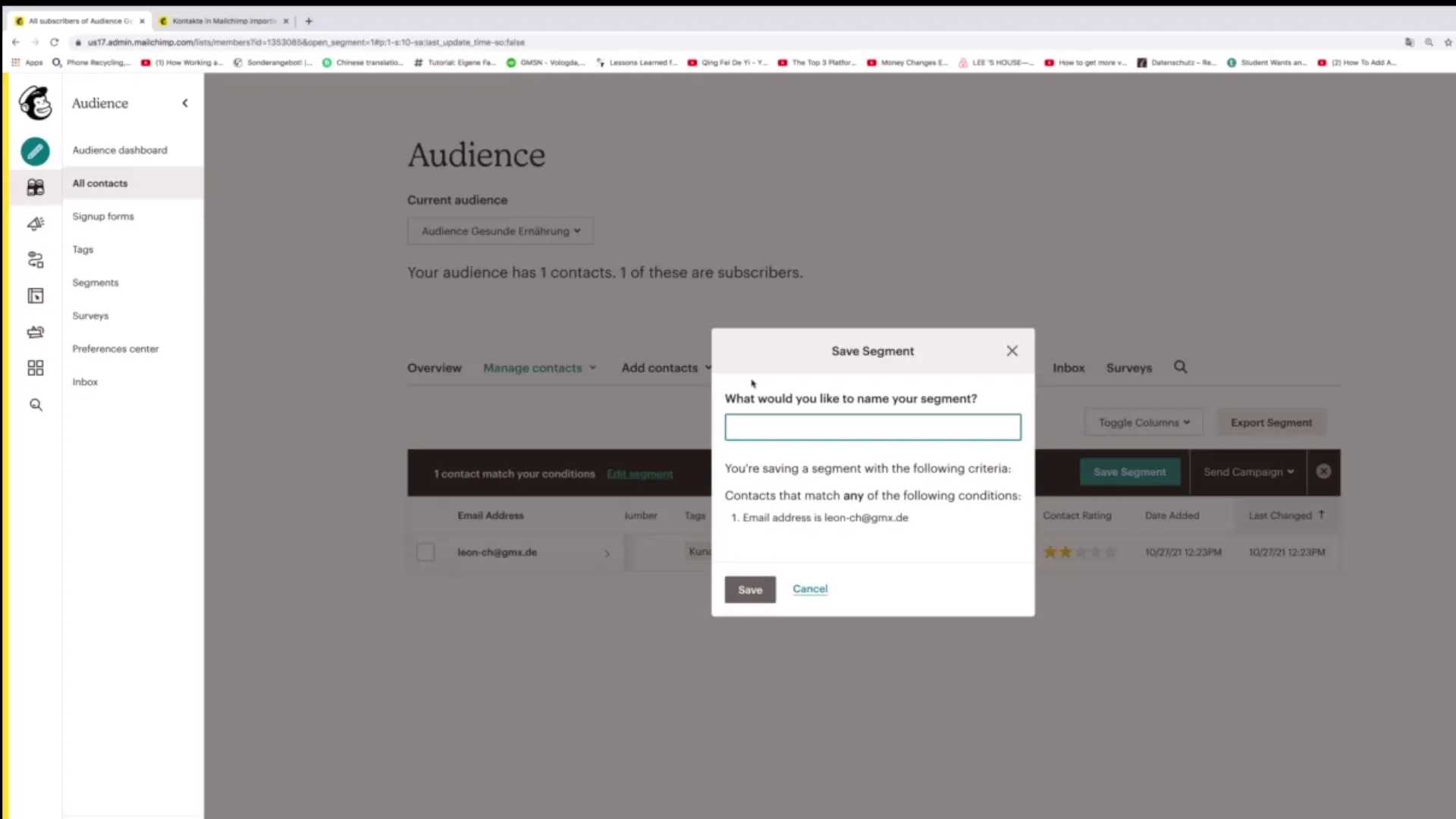Click the Mailchimp Freddie logo
Image resolution: width=1456 pixels, height=819 pixels.
pos(35,102)
